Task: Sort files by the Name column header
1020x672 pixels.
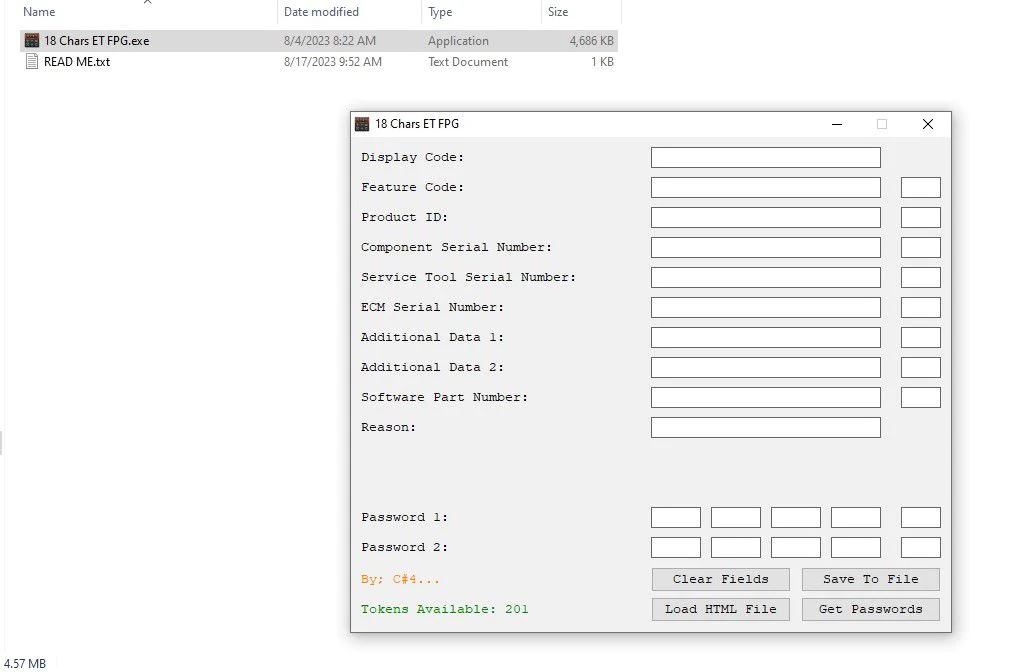Action: [40, 12]
